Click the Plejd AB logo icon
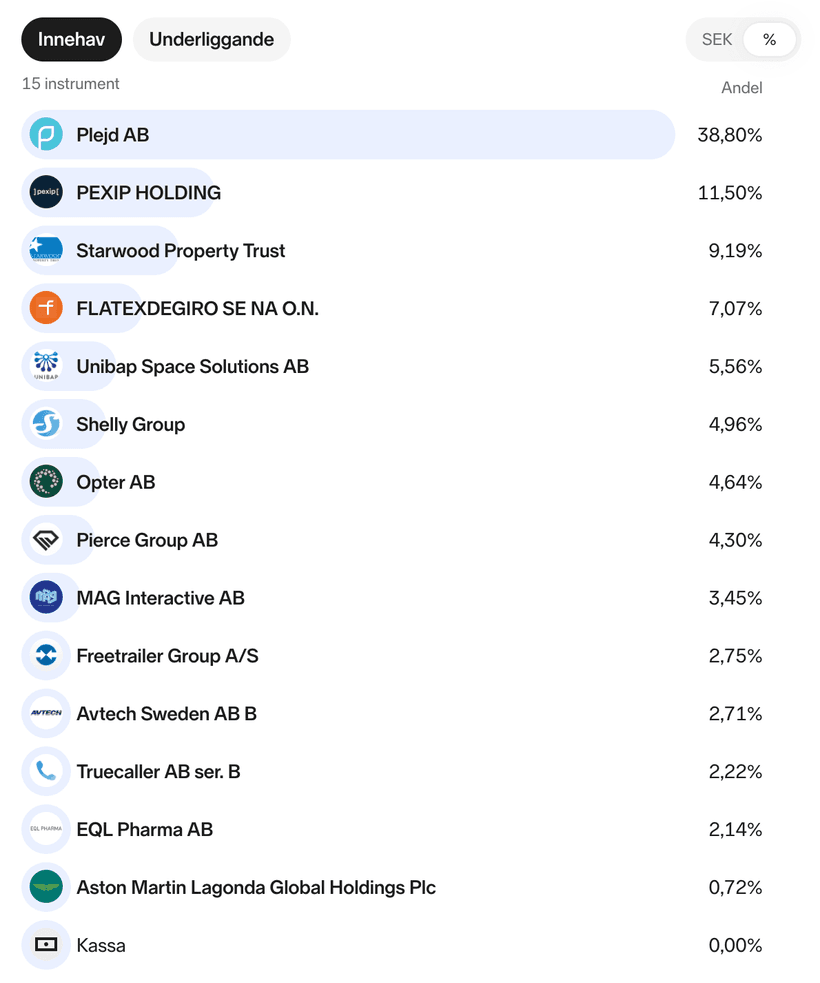 (x=46, y=135)
